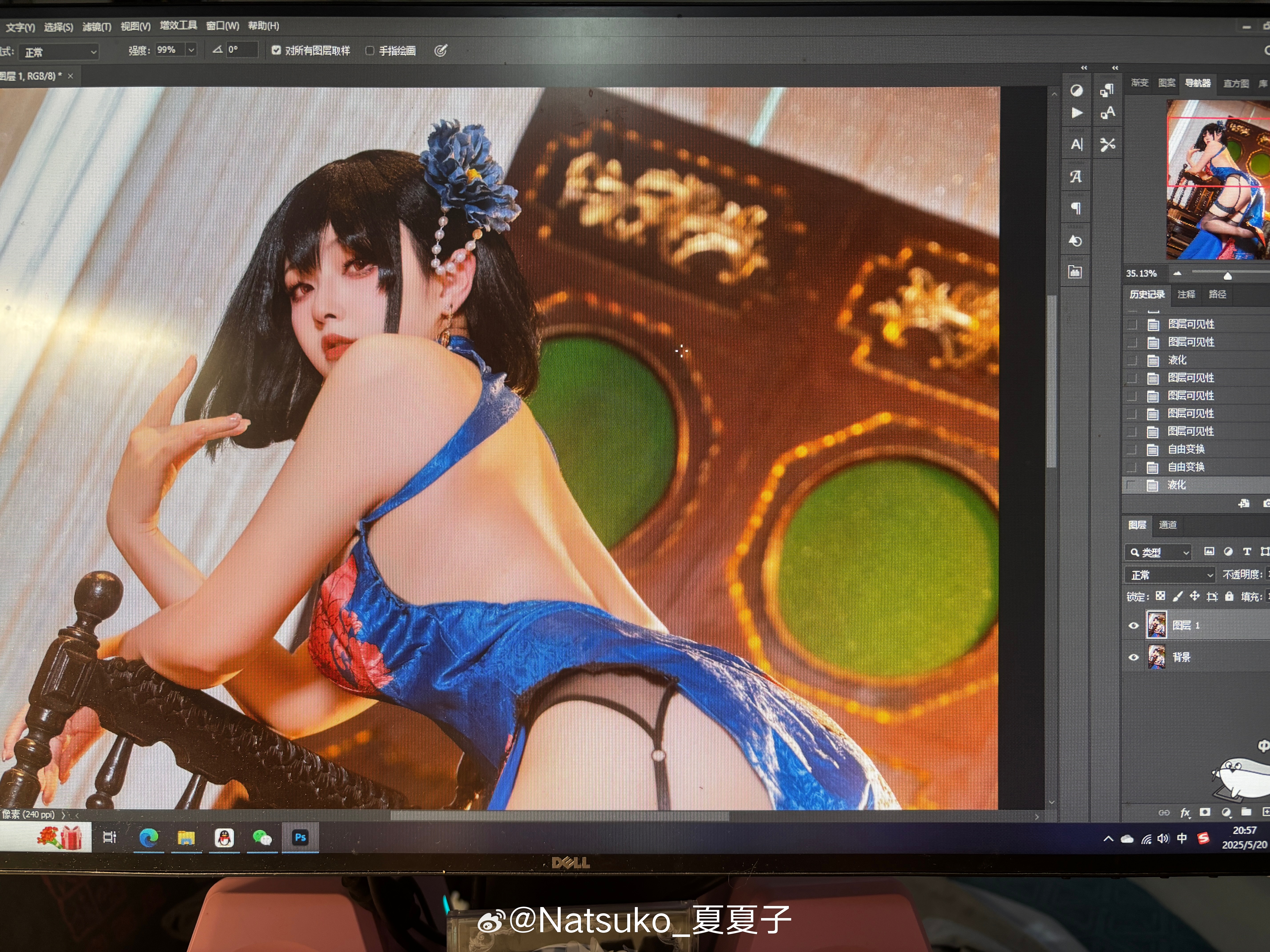1270x952 pixels.
Task: Hide the 图层 1 layer eye icon
Action: pyautogui.click(x=1133, y=626)
